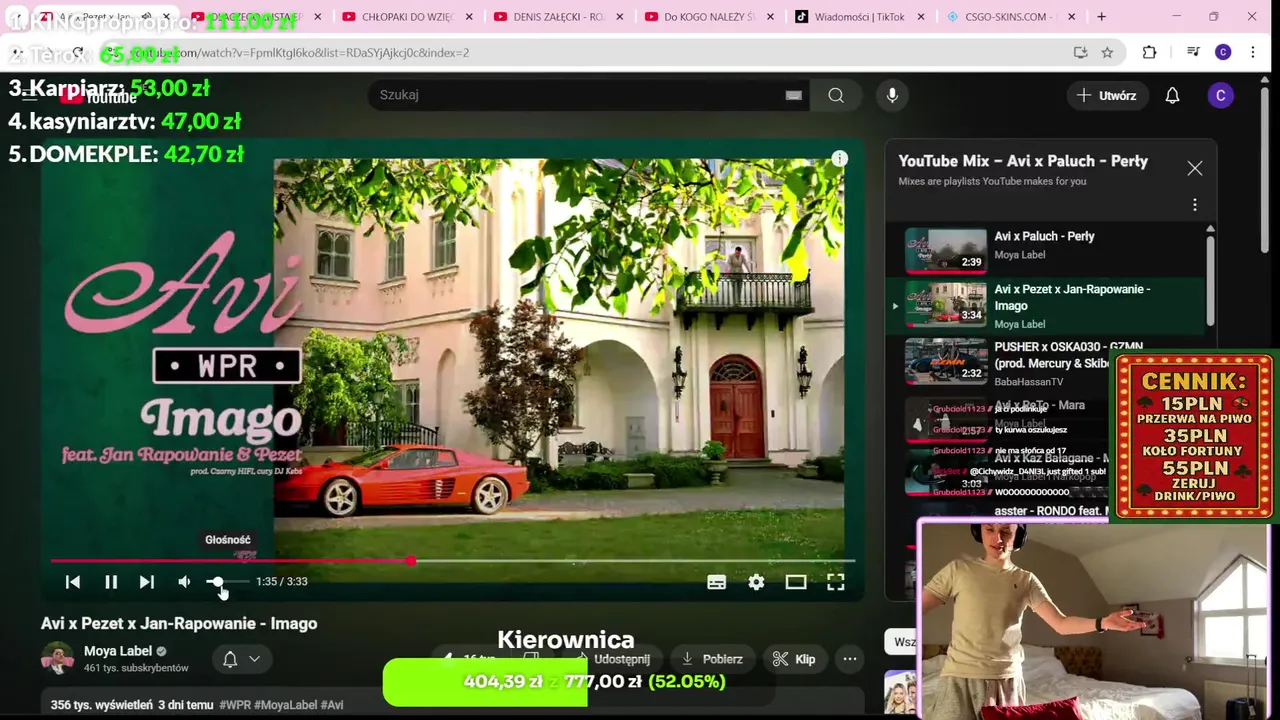The height and width of the screenshot is (720, 1280).
Task: Open more actions three-dot menu under video
Action: pos(850,659)
